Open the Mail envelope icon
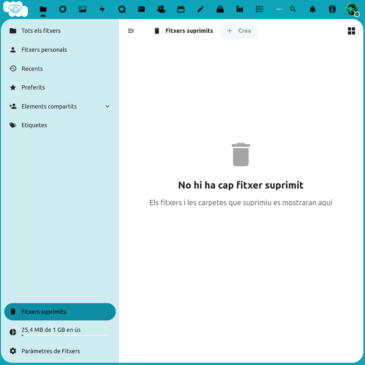 pyautogui.click(x=141, y=9)
